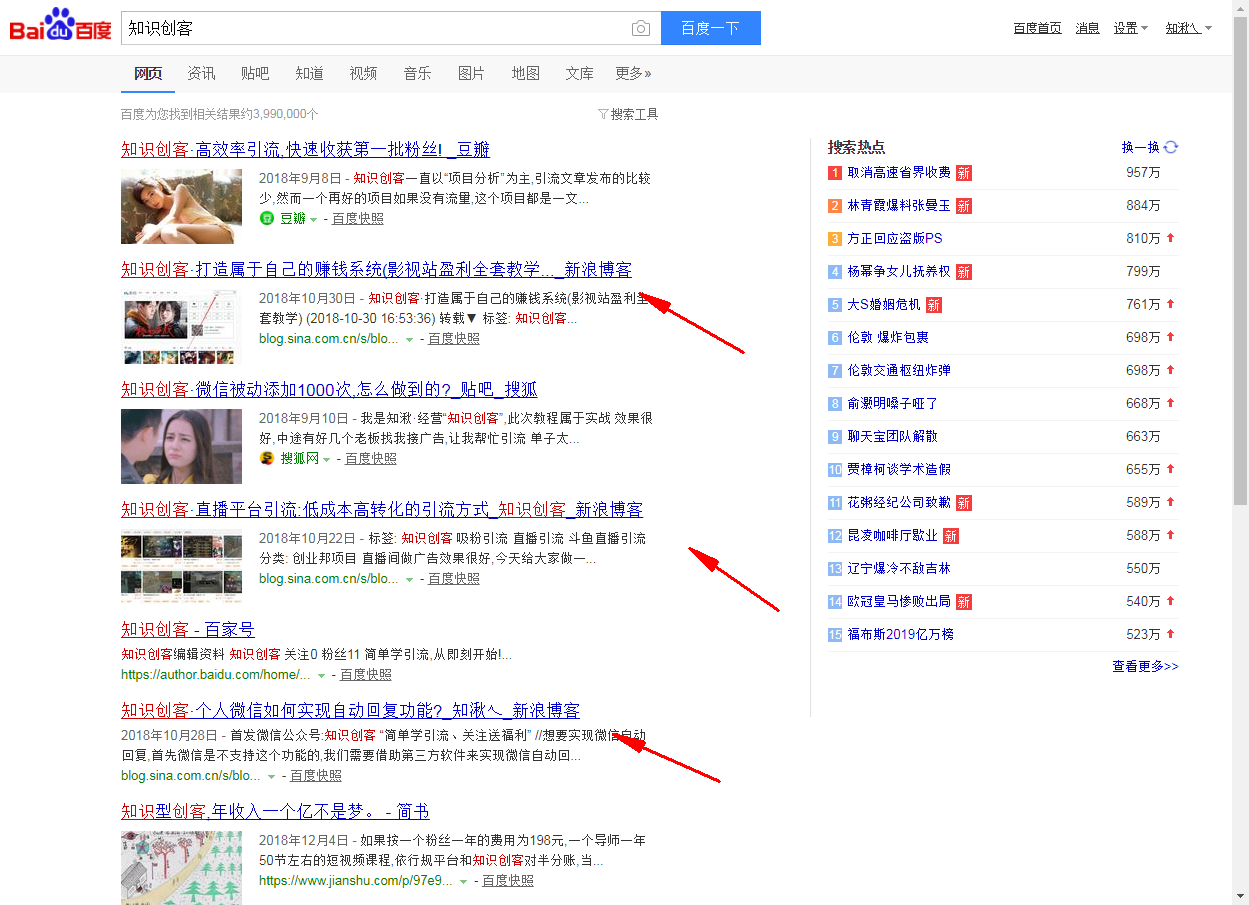Click rank 3 badge for 方正回应盗版PS
Image resolution: width=1249 pixels, height=905 pixels.
835,239
